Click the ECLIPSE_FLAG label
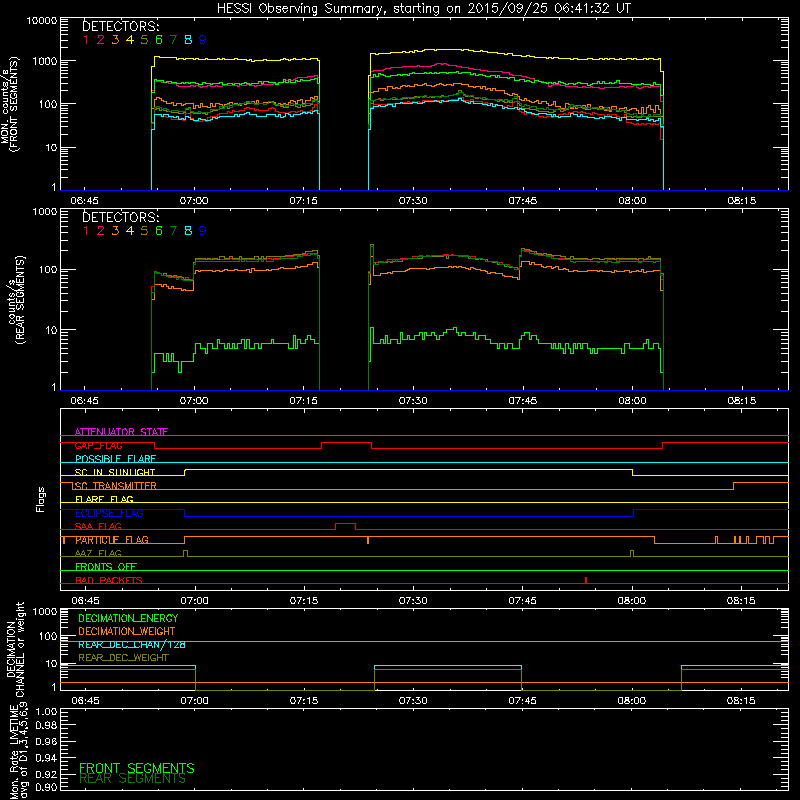Screen dimensions: 800x800 (x=109, y=513)
